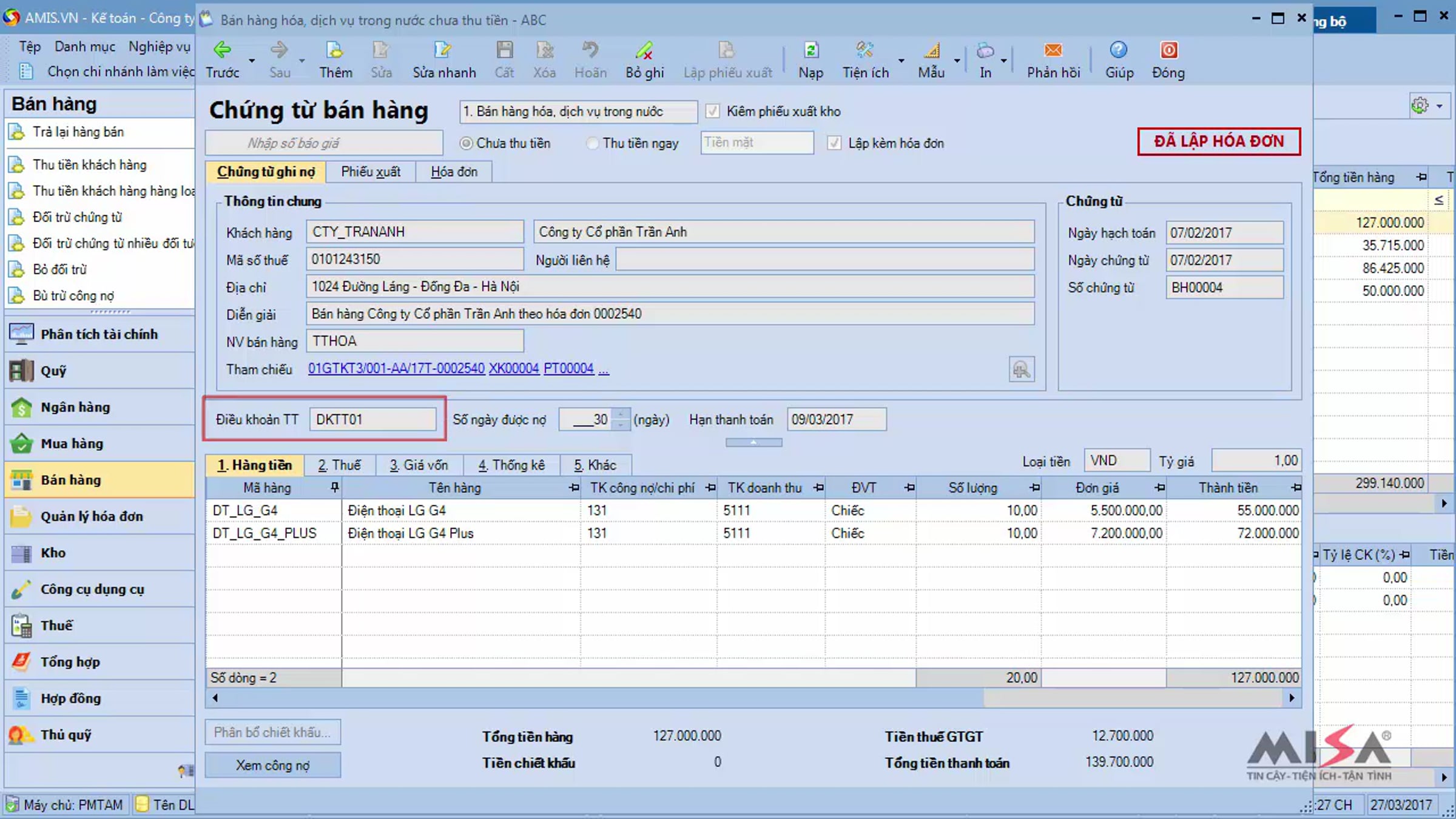The width and height of the screenshot is (1456, 819).
Task: Open the sales voucher type dropdown
Action: click(578, 112)
